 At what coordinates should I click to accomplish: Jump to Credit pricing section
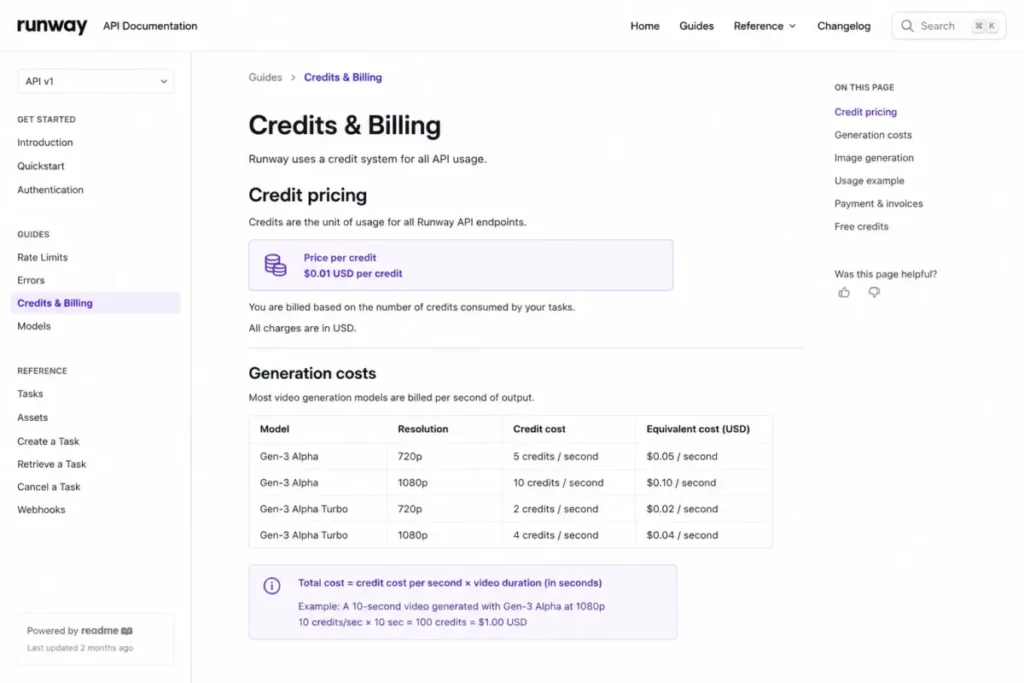(x=865, y=112)
